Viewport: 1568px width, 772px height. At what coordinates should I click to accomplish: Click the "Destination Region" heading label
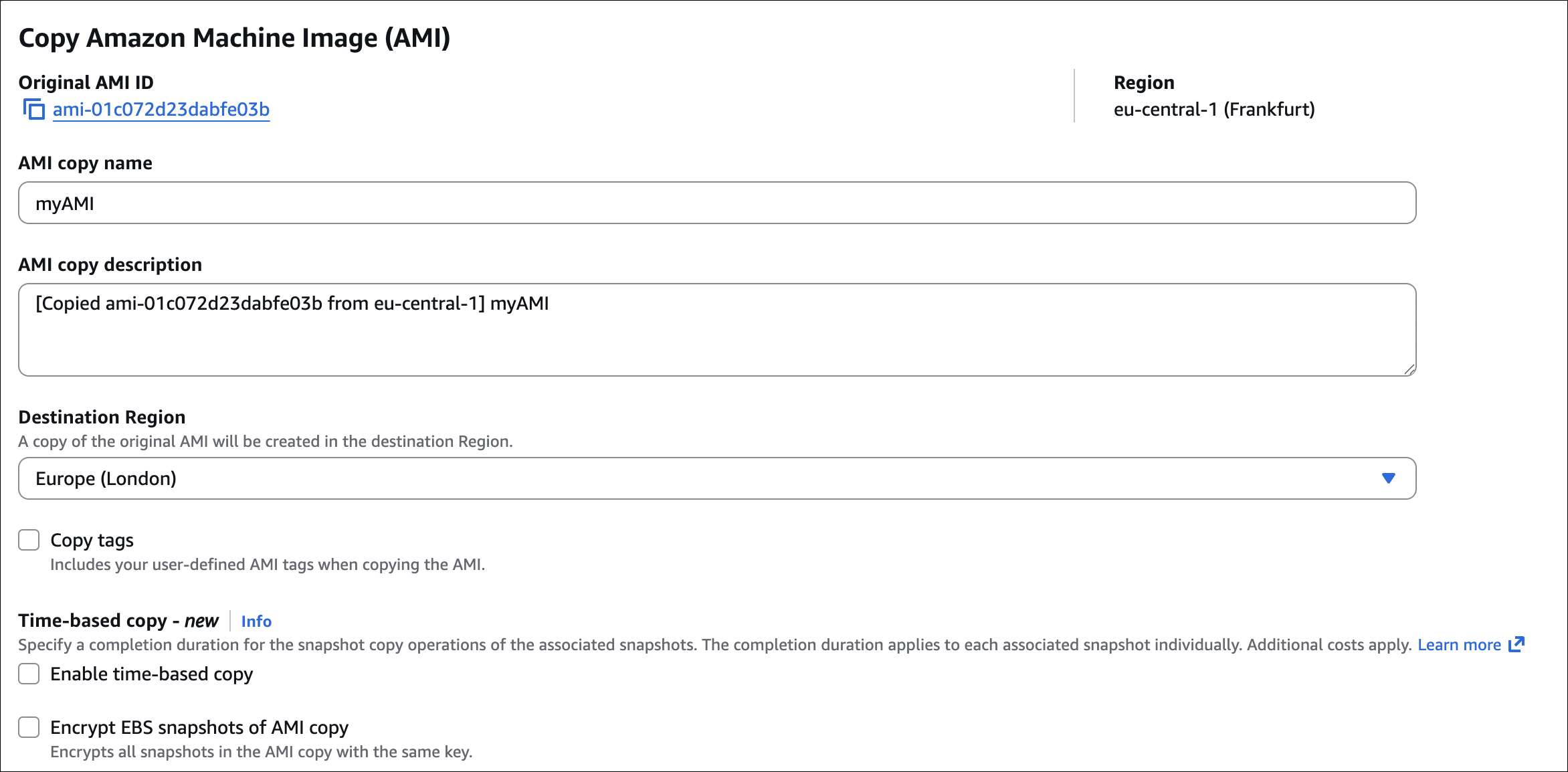click(102, 417)
